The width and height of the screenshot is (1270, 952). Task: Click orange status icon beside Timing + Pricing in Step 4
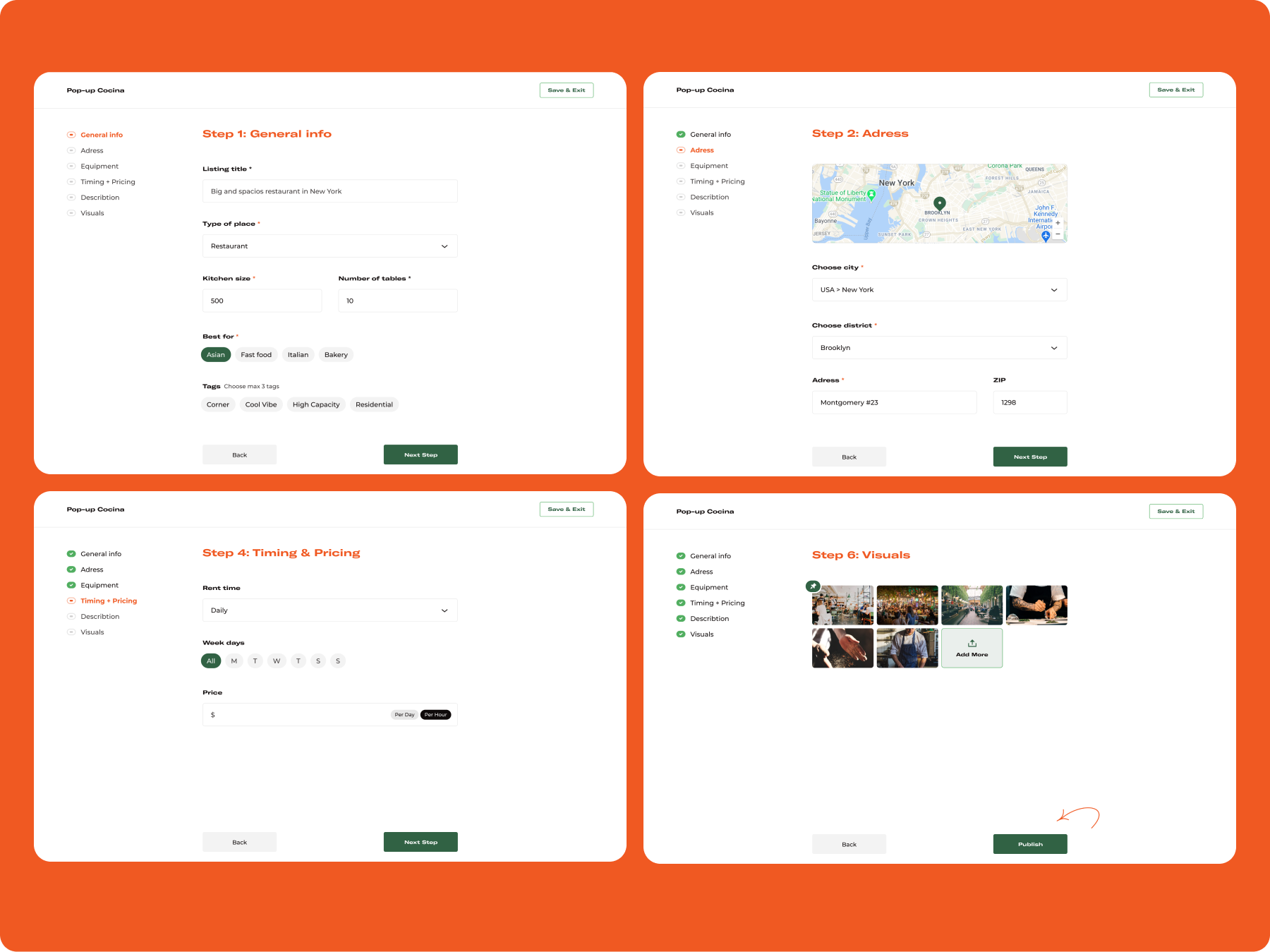pyautogui.click(x=71, y=601)
